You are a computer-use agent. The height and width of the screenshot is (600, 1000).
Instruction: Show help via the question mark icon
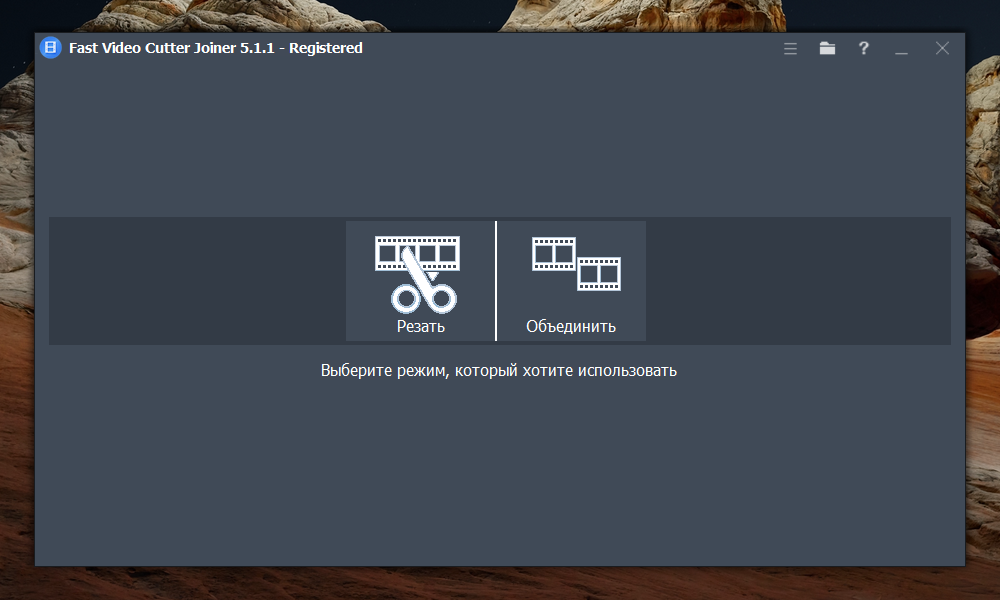pos(864,48)
